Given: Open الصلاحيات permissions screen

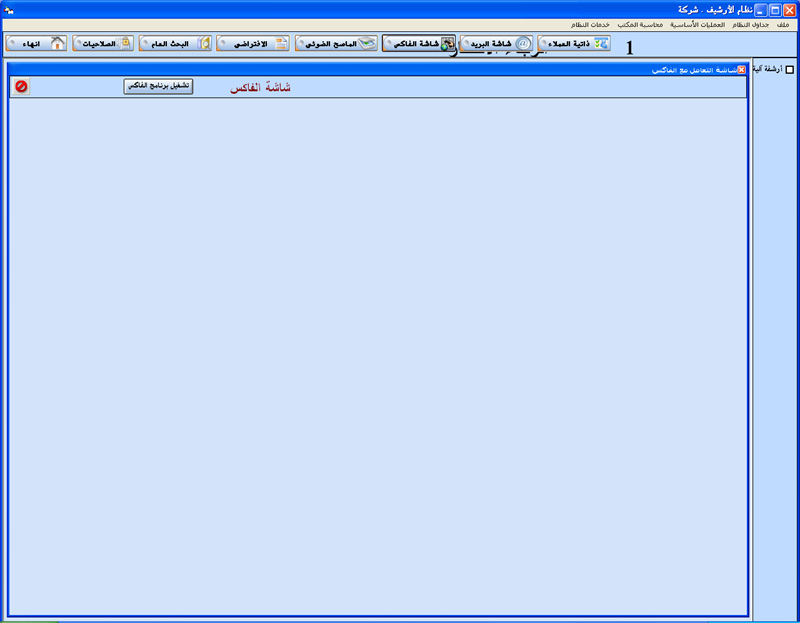Looking at the screenshot, I should (103, 44).
